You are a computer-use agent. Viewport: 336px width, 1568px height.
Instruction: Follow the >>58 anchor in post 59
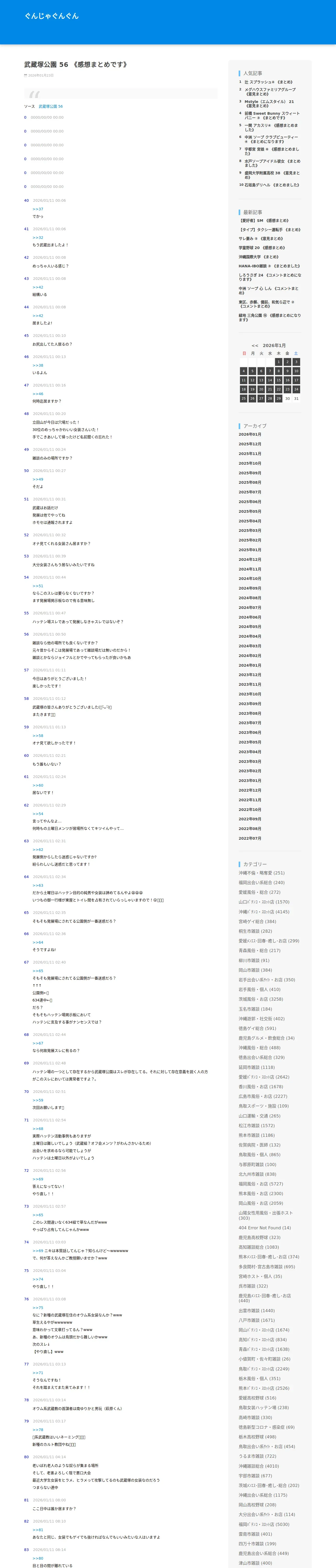tap(38, 736)
